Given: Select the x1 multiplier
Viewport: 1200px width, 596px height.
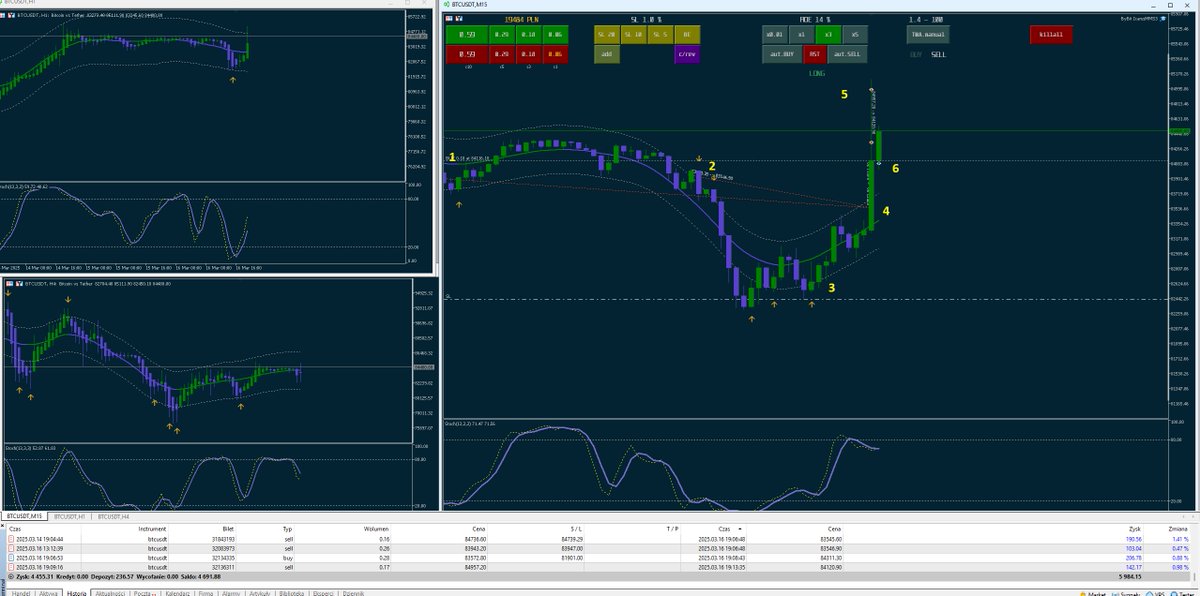Looking at the screenshot, I should 801,33.
